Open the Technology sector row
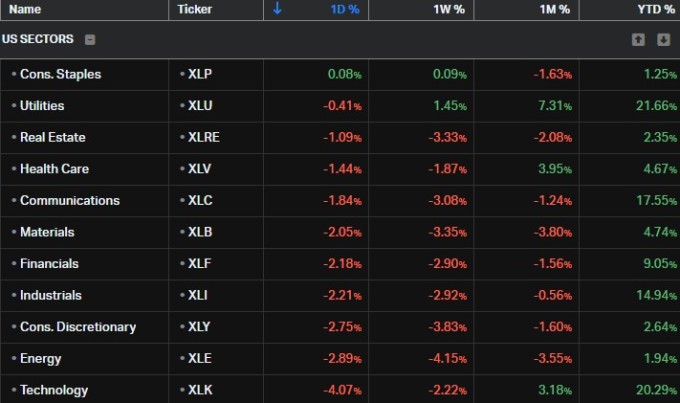The width and height of the screenshot is (680, 403). pos(54,390)
